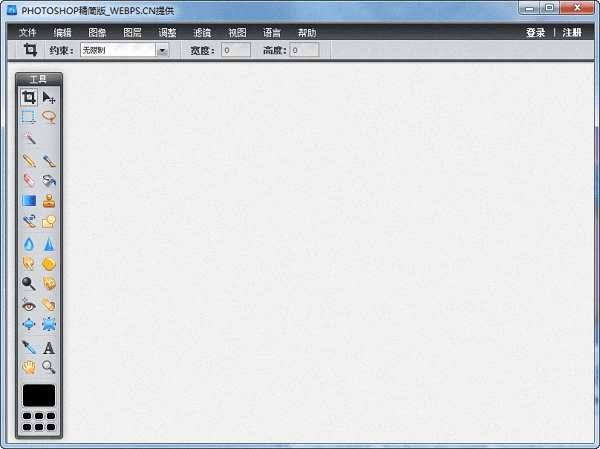Minimize the Photoshop window

coord(530,8)
